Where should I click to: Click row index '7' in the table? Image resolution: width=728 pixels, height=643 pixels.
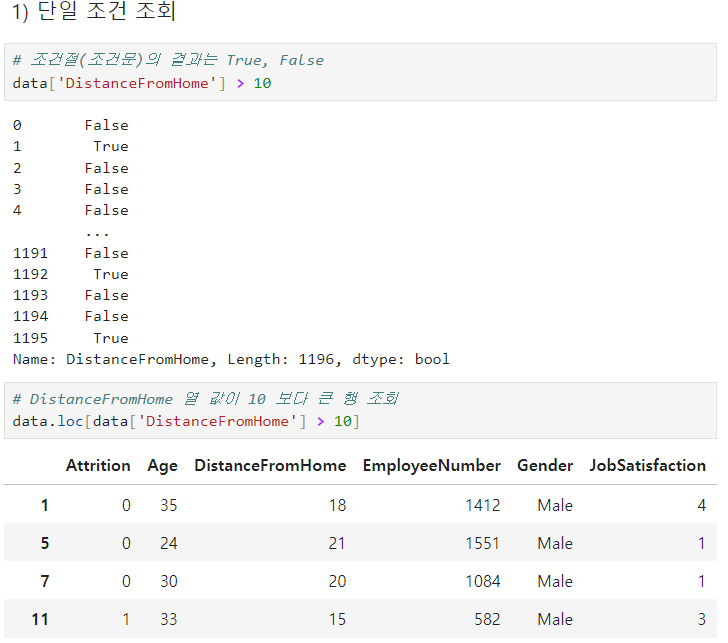click(45, 581)
